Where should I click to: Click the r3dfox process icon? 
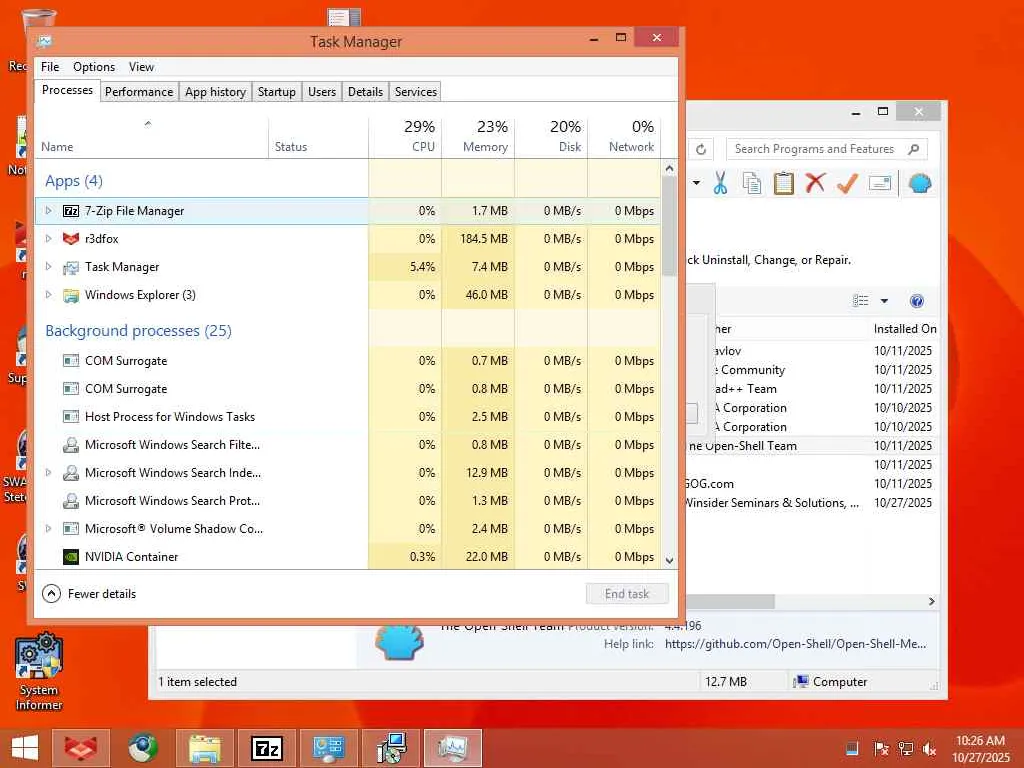tap(71, 239)
